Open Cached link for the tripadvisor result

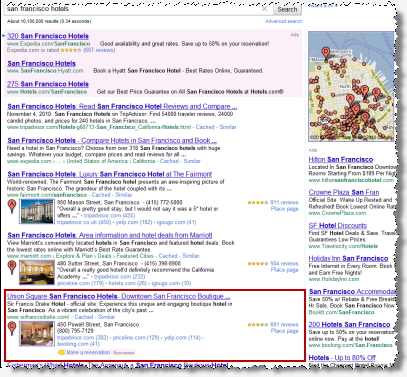(x=205, y=127)
